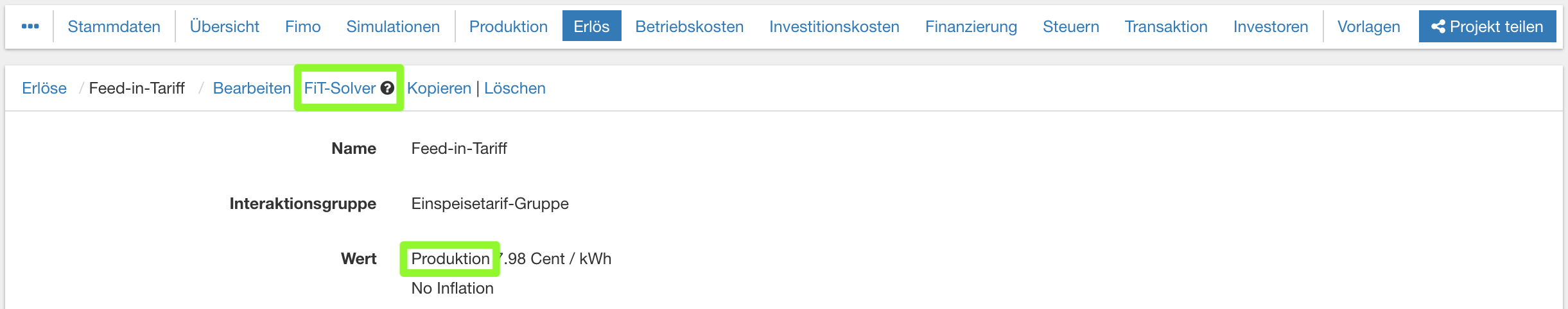Click the Bearbeiten link
1568x309 pixels.
point(252,88)
